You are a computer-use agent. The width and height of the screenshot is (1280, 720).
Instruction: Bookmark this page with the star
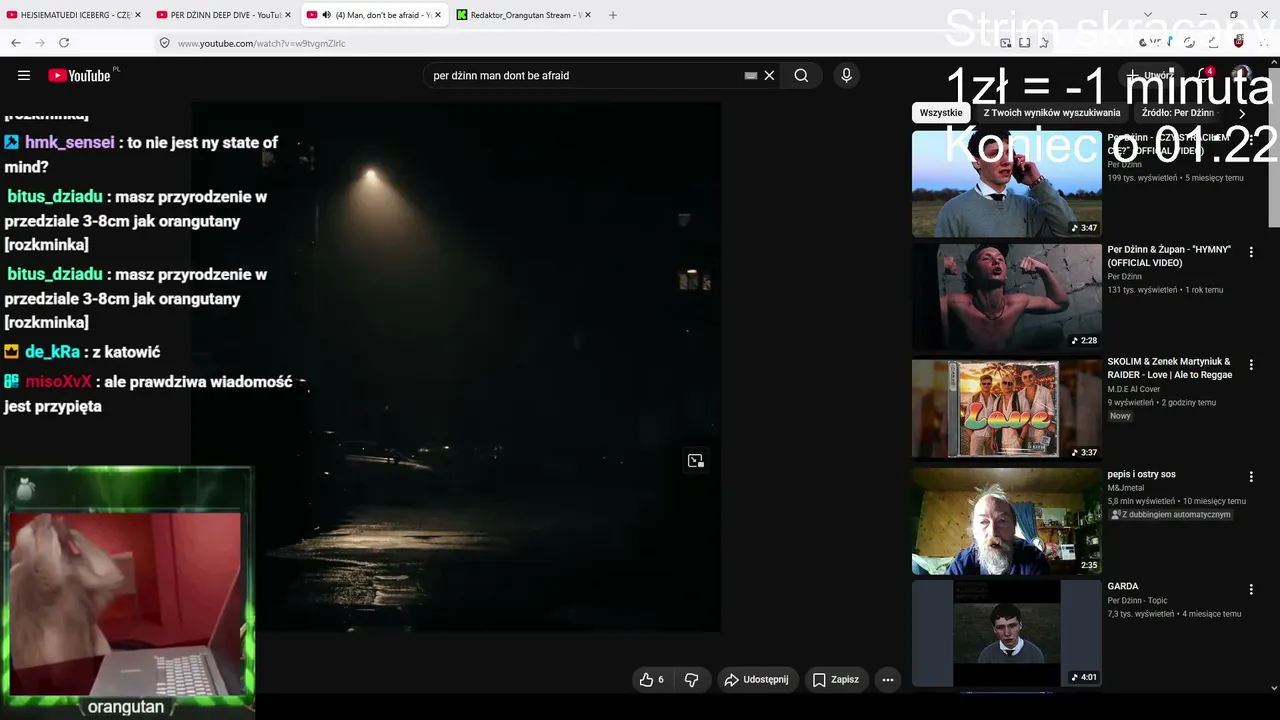1044,43
